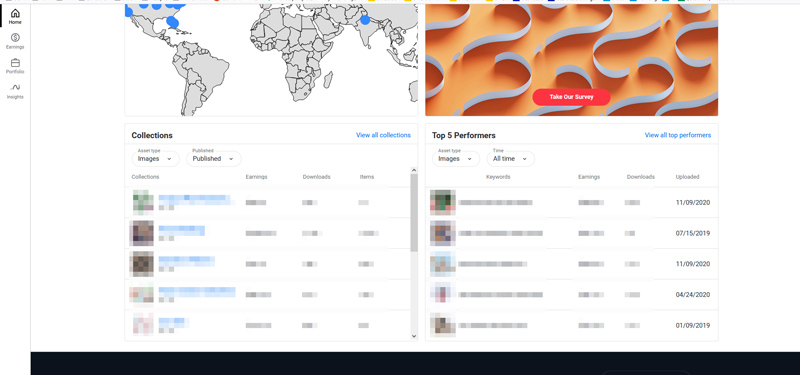Screen dimensions: 800x375
Task: Open the Portfolio section in sidebar
Action: (15, 66)
